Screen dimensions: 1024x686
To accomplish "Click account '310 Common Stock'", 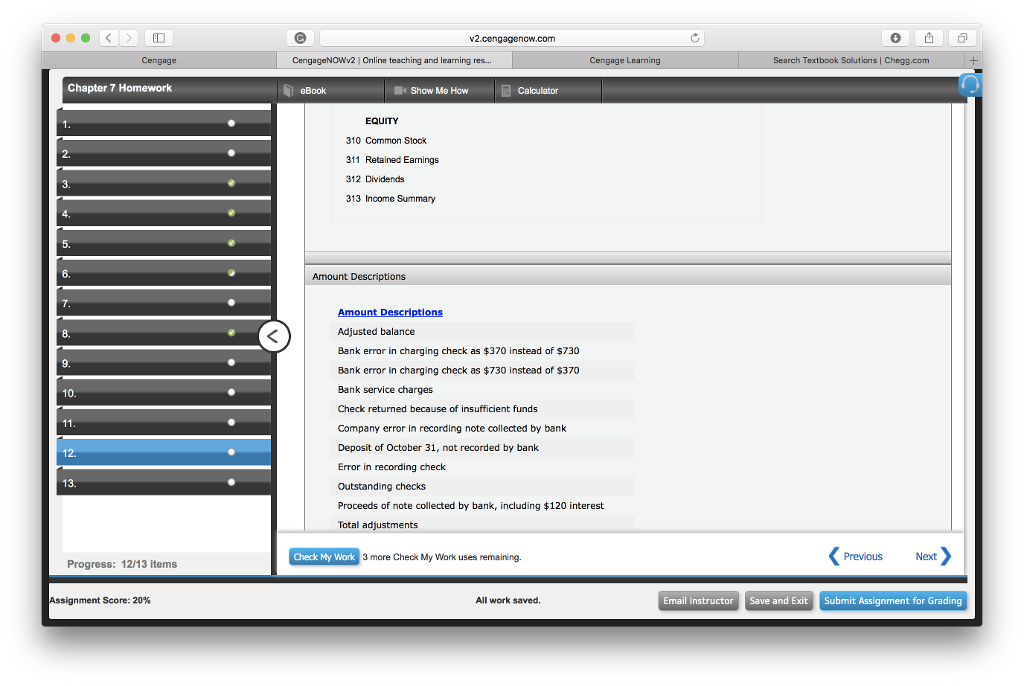I will (386, 140).
